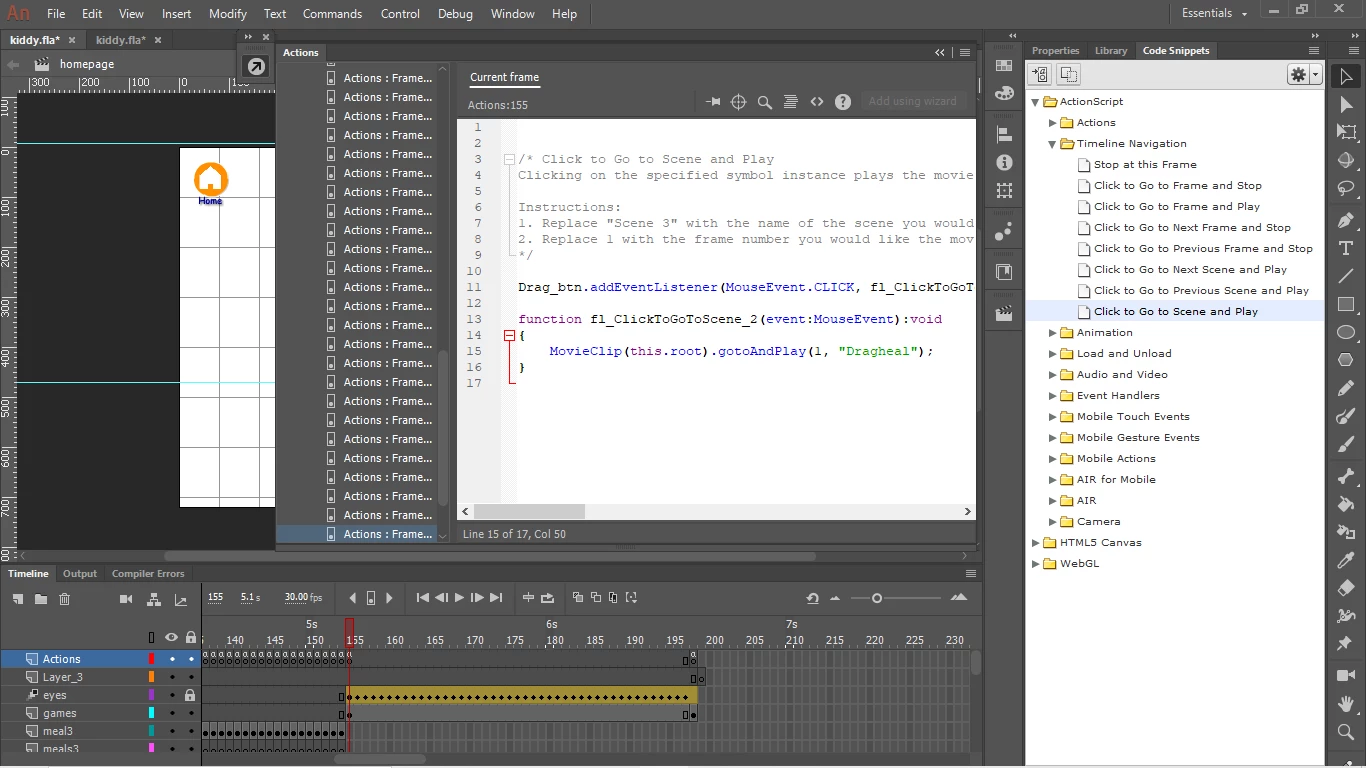Image resolution: width=1366 pixels, height=768 pixels.
Task: Switch to the Library tab
Action: click(x=1110, y=51)
